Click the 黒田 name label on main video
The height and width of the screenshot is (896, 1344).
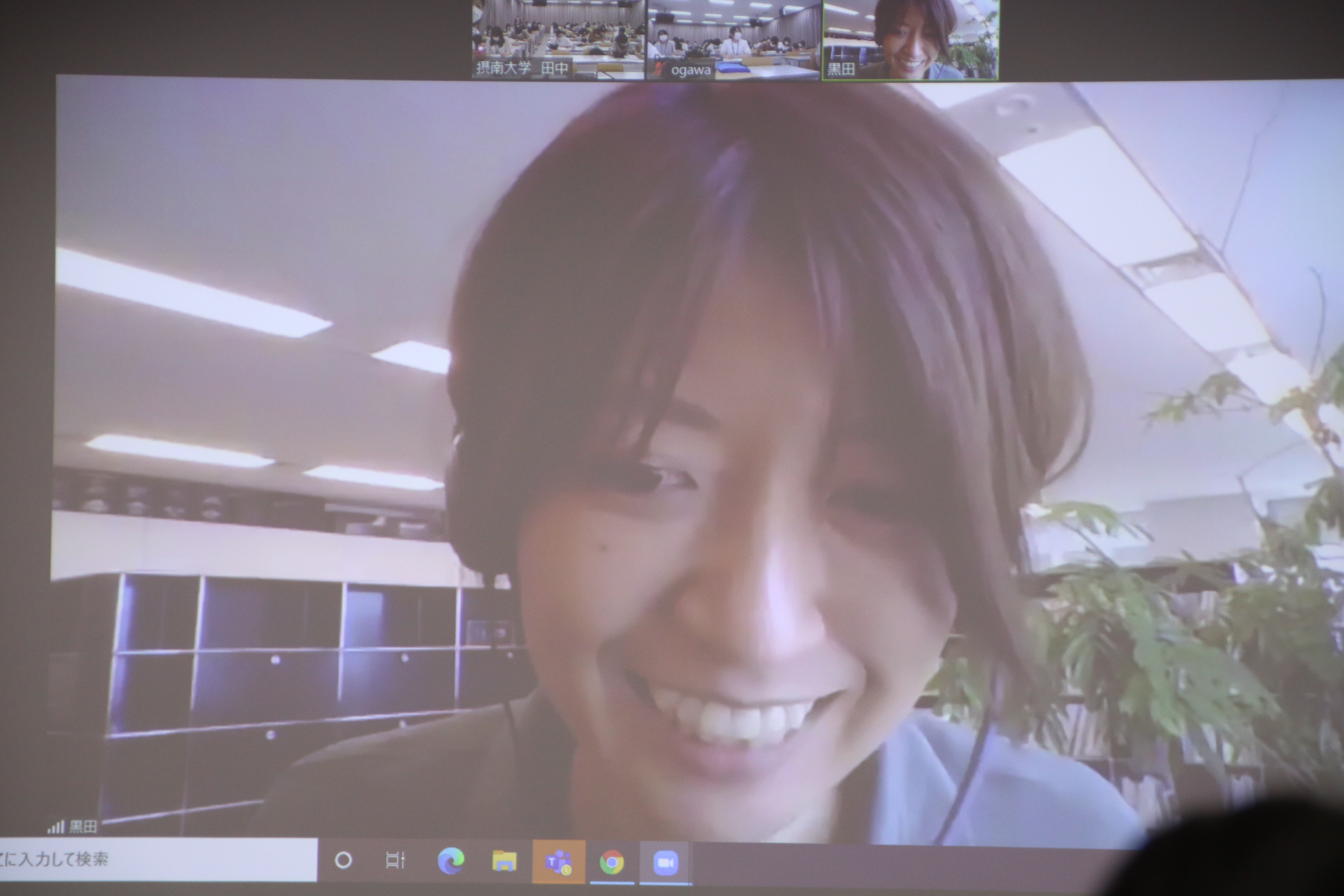tap(83, 827)
